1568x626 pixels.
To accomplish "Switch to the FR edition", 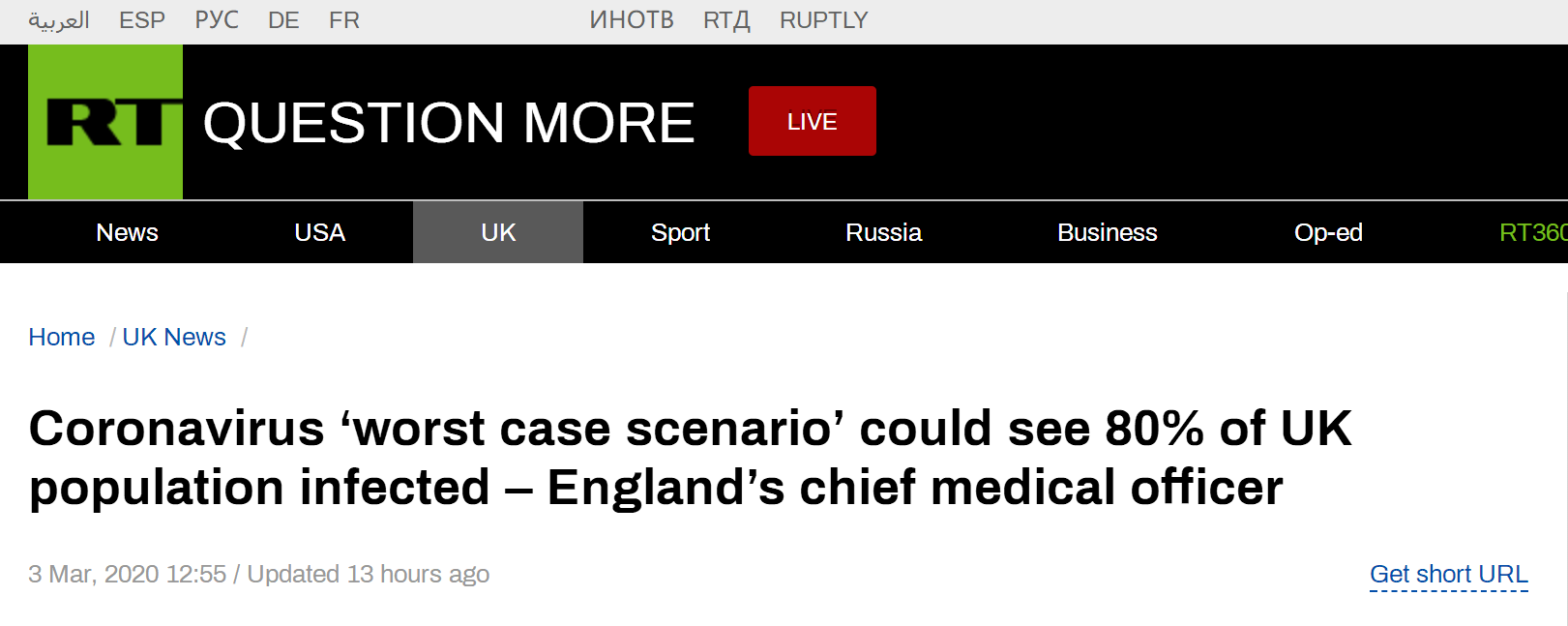I will click(344, 20).
